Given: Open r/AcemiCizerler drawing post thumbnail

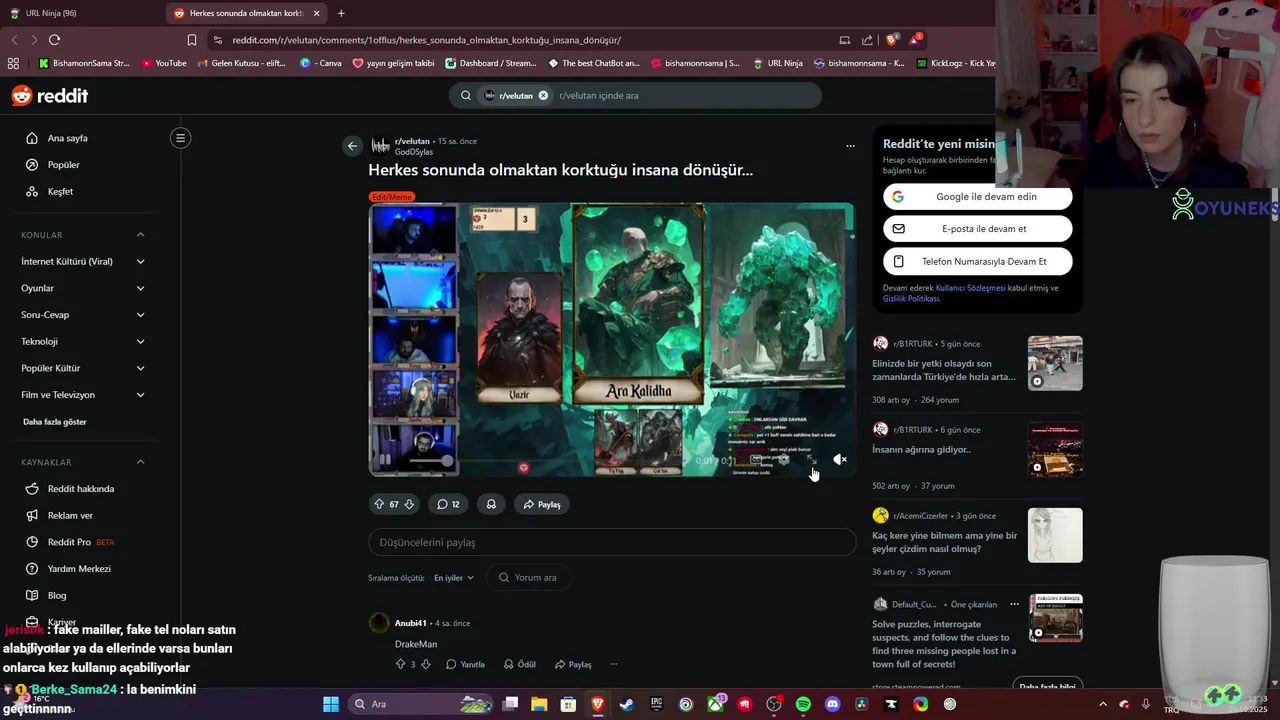Looking at the screenshot, I should coord(1055,535).
